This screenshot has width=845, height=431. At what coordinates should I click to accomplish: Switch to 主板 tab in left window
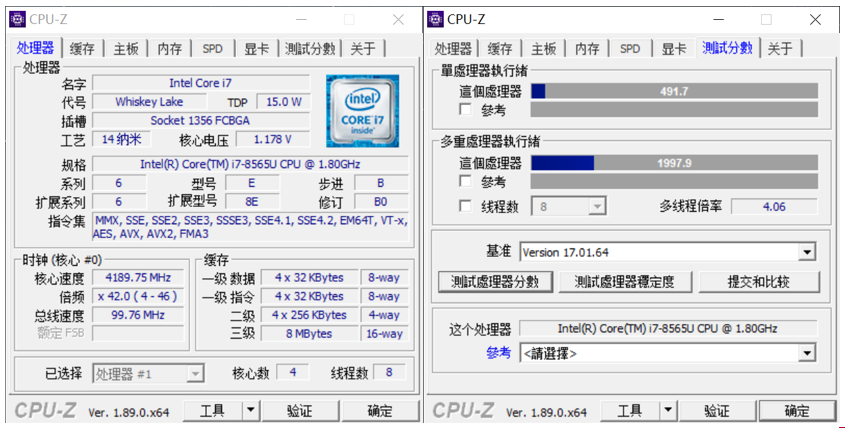click(x=126, y=49)
